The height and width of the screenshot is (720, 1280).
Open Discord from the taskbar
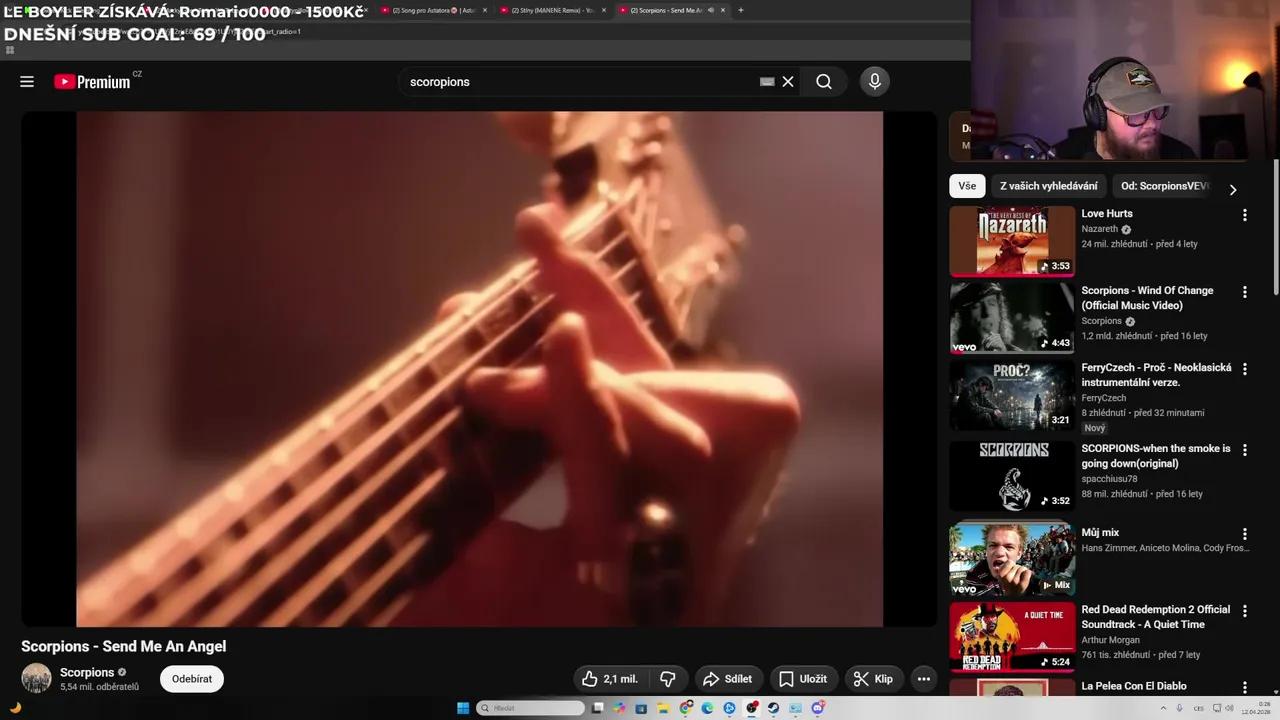point(818,708)
